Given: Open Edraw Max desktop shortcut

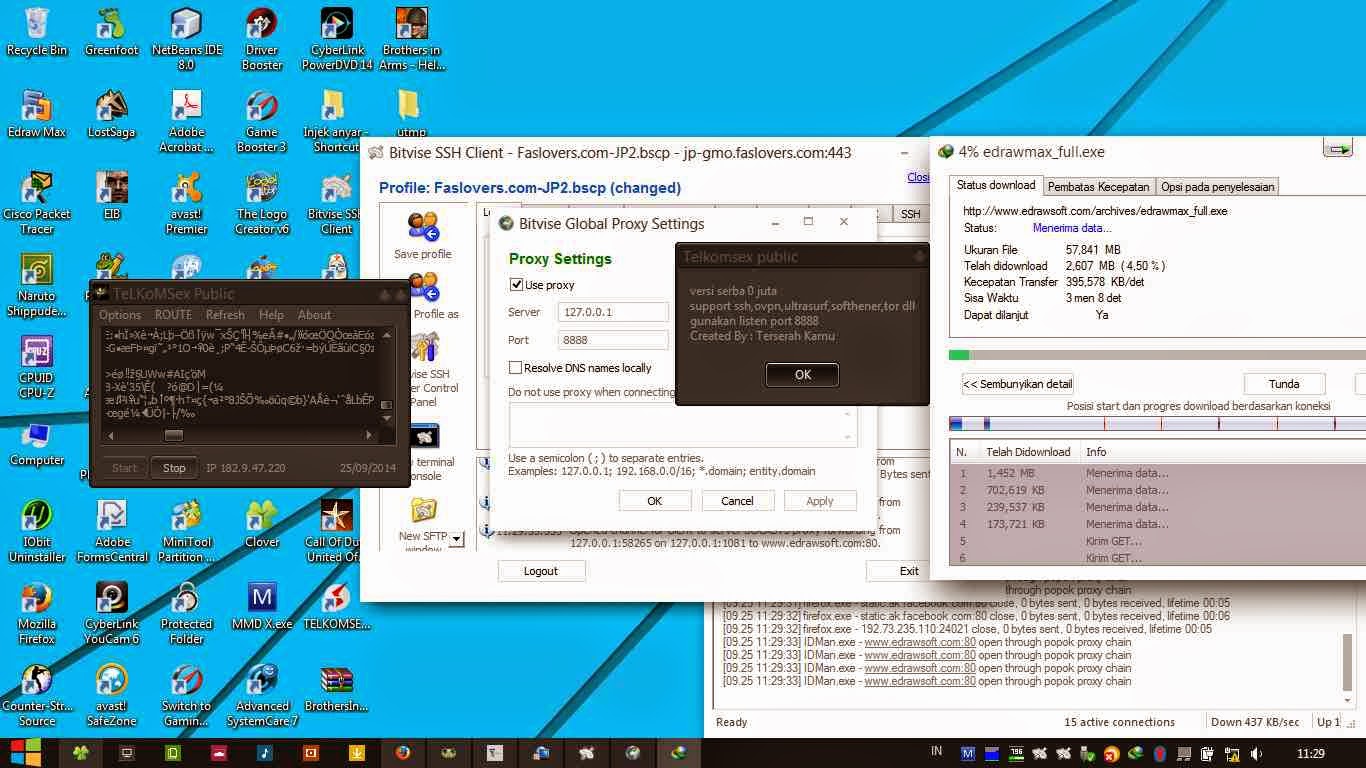Looking at the screenshot, I should 37,114.
